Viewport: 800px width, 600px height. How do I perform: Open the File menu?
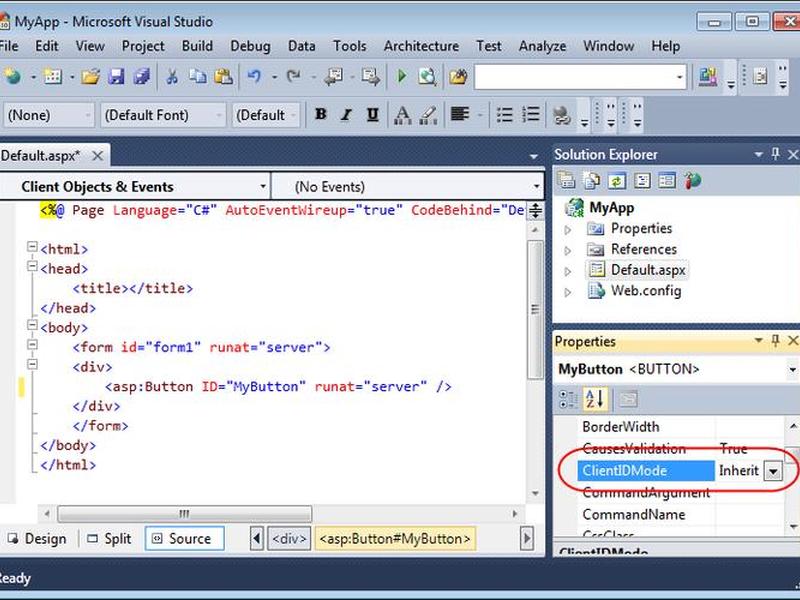[x=9, y=46]
